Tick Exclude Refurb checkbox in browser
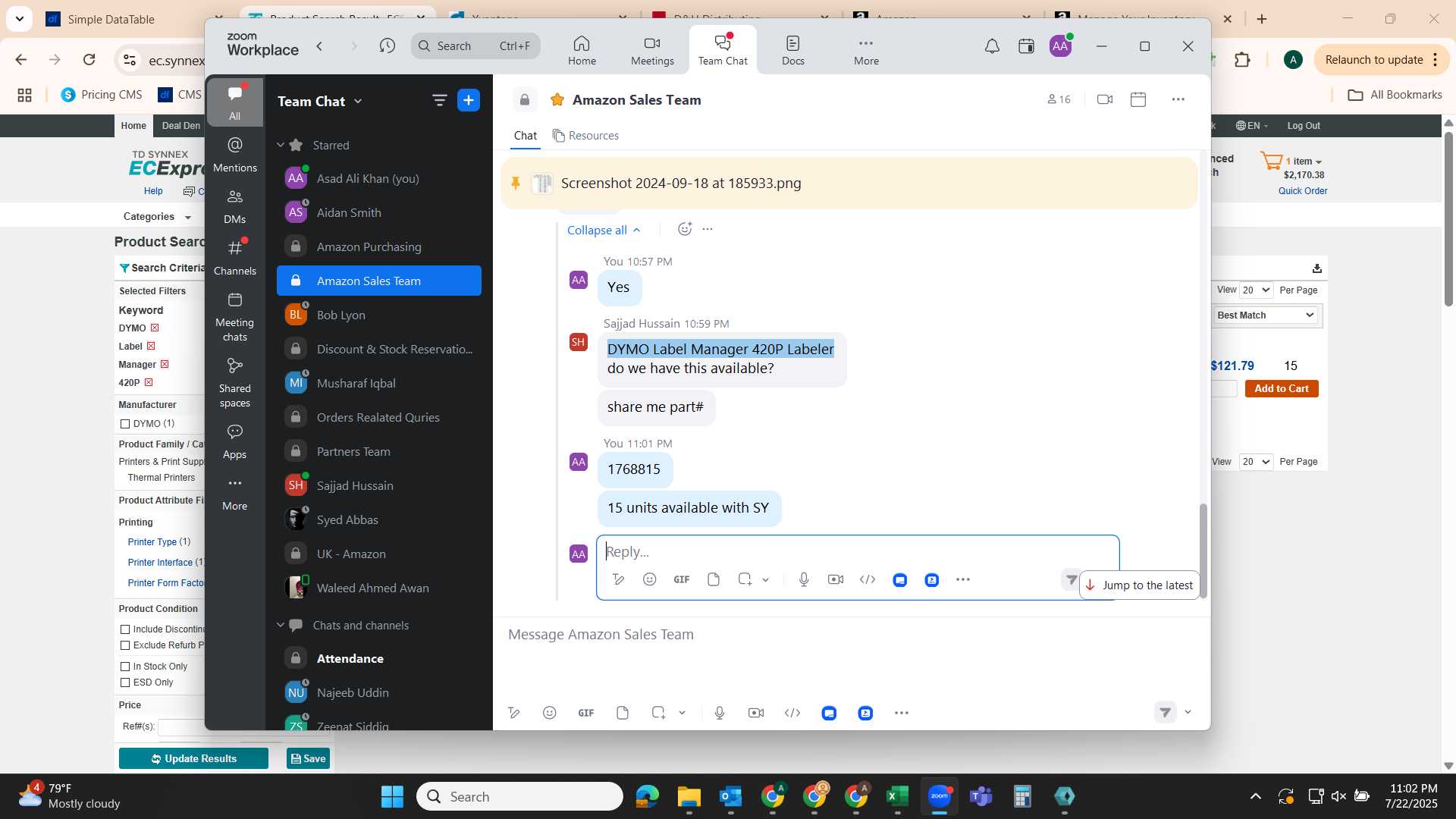Viewport: 1456px width, 819px height. (125, 645)
